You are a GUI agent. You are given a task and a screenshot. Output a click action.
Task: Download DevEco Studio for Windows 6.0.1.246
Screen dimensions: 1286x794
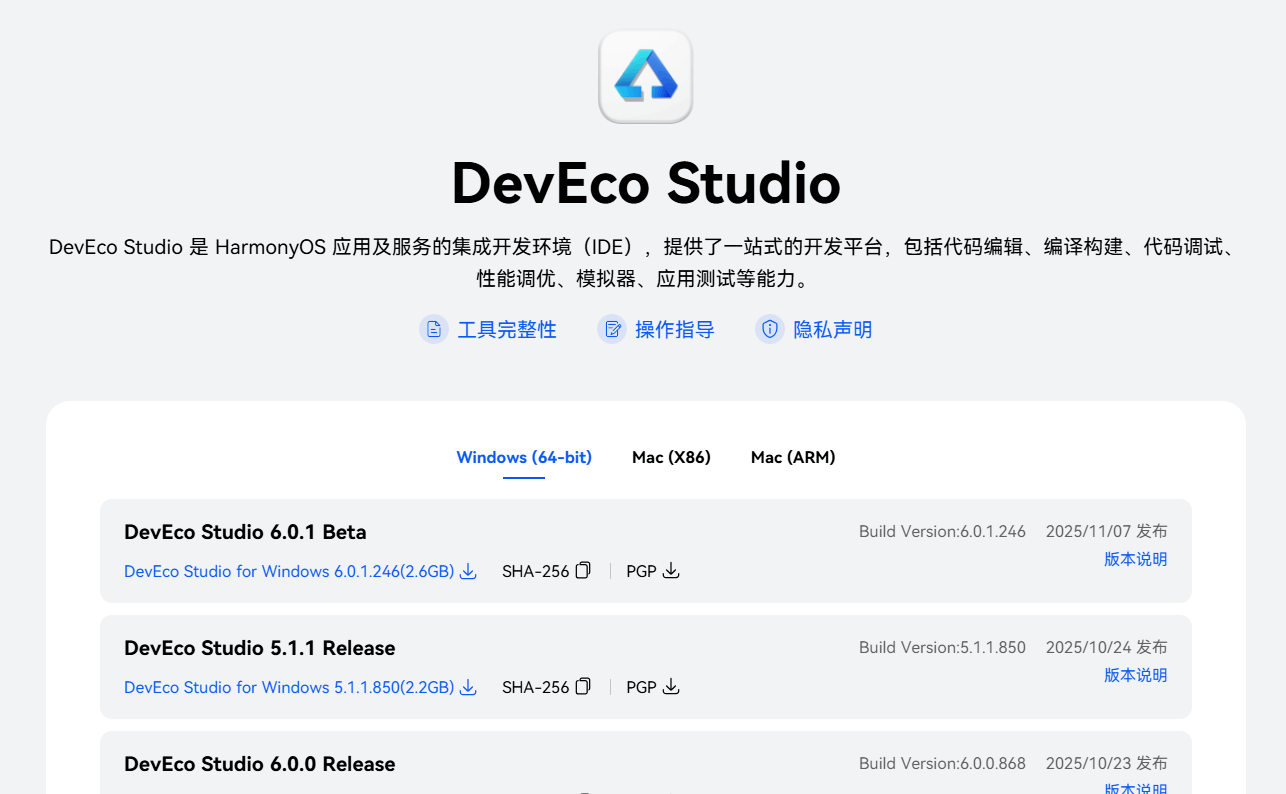(289, 571)
